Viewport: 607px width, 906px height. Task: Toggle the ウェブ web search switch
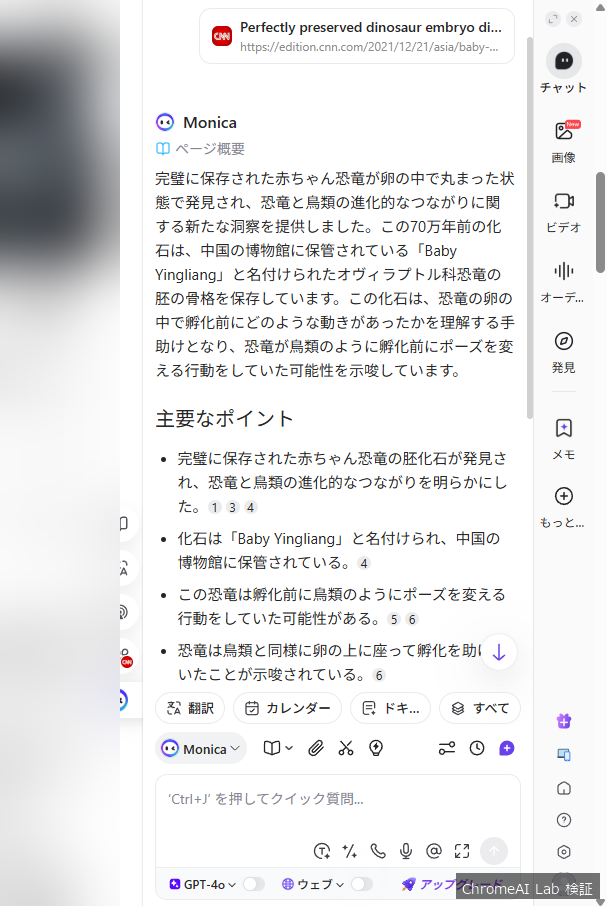click(x=362, y=884)
